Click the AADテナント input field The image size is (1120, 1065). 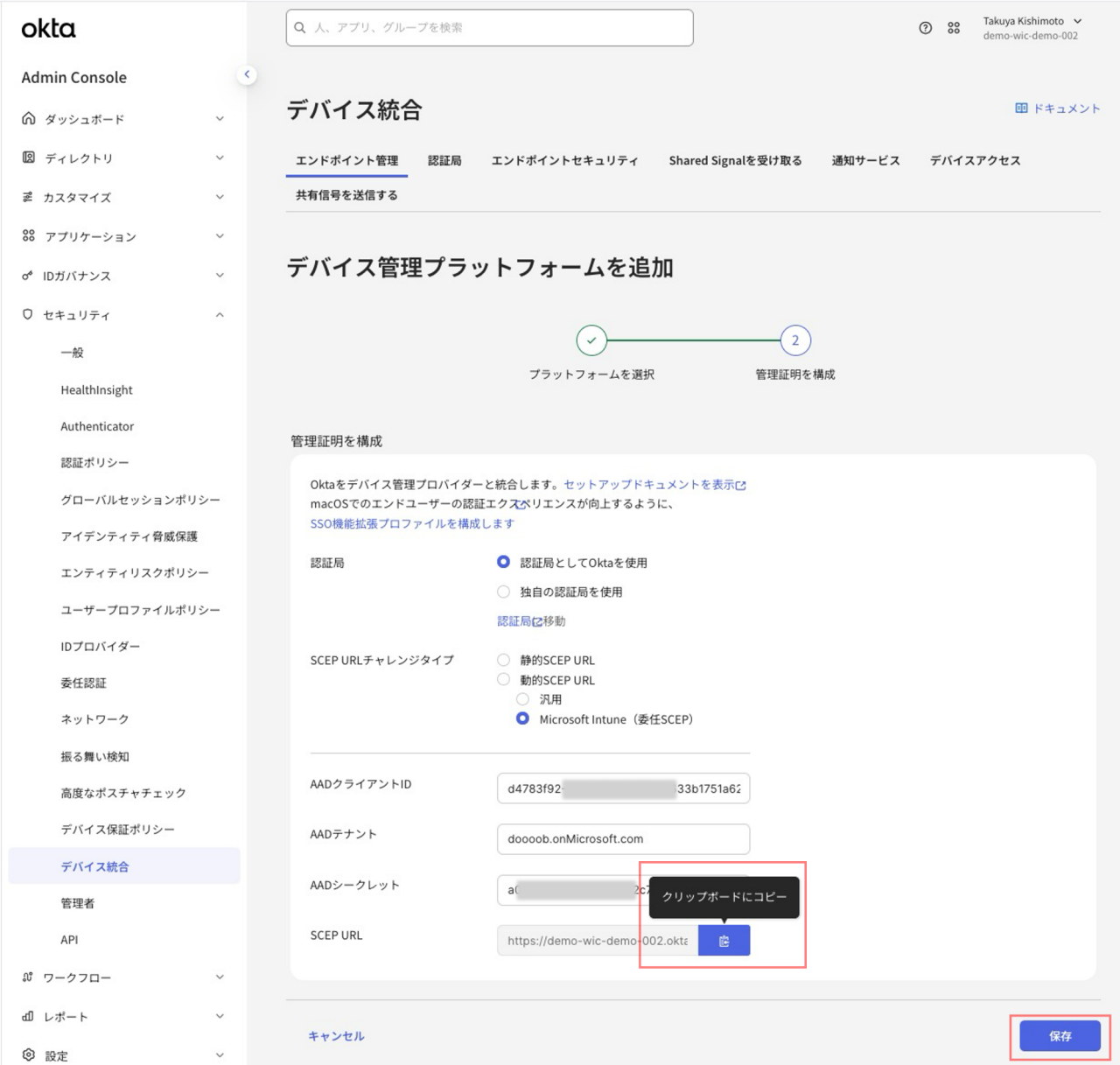pos(623,838)
